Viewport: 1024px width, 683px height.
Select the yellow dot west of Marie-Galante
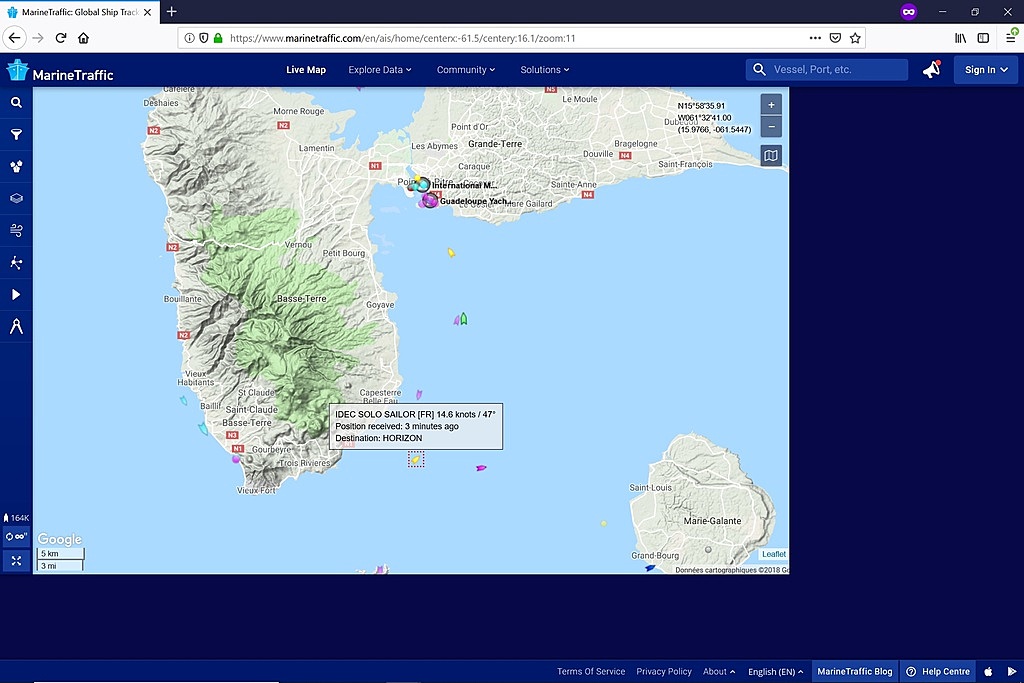(x=603, y=524)
